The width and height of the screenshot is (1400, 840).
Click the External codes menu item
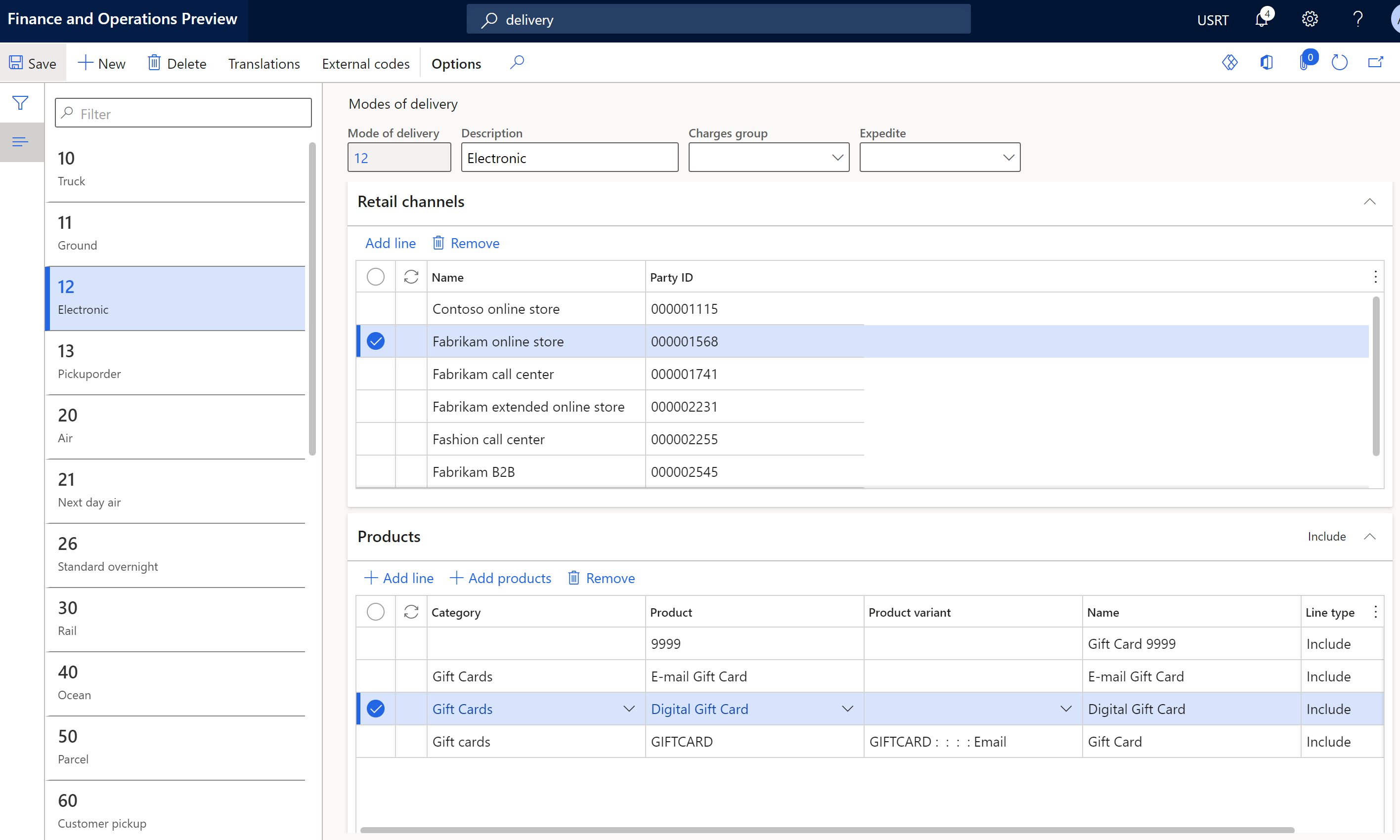pyautogui.click(x=365, y=63)
